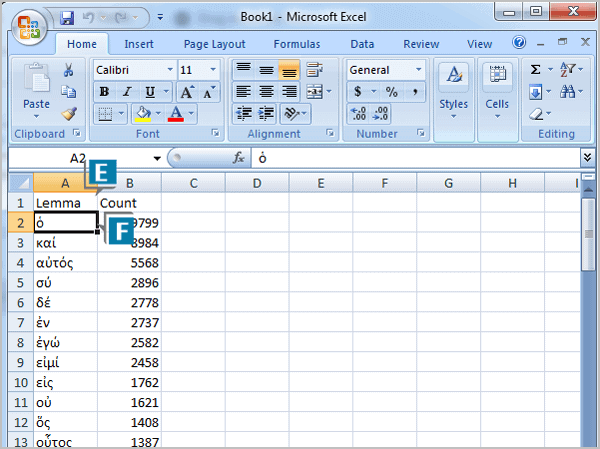Expand the Name Box dropdown arrow
600x449 pixels.
point(157,158)
